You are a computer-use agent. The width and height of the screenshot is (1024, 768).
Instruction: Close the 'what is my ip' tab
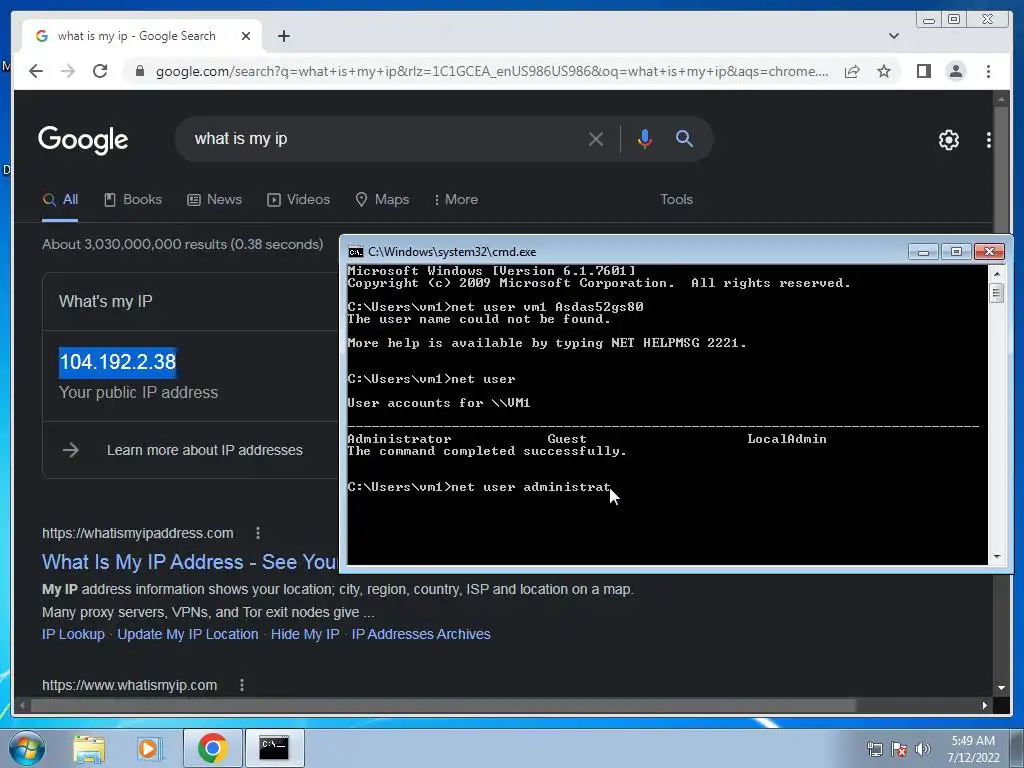(x=246, y=36)
